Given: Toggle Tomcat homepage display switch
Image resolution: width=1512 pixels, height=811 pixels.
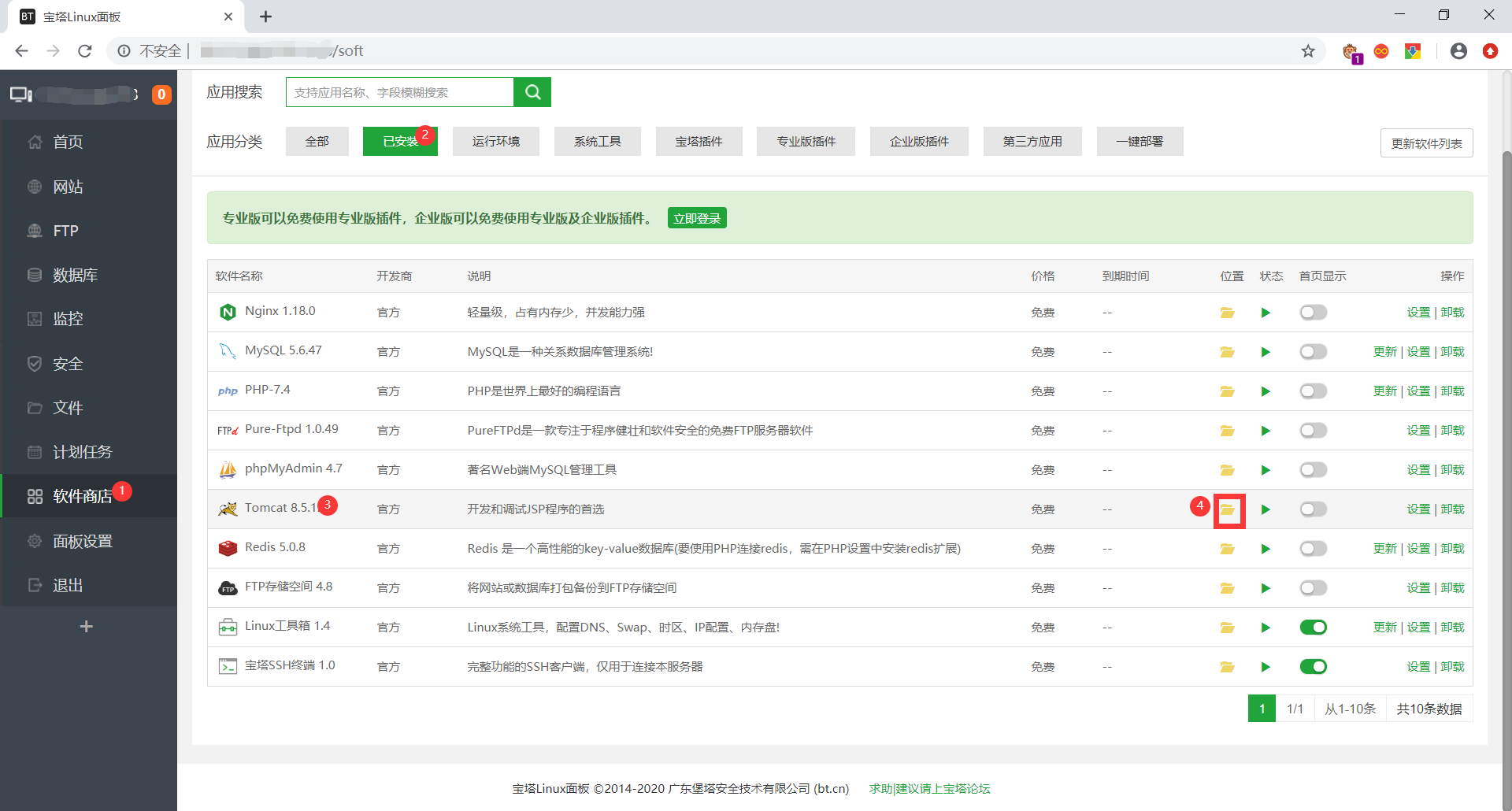Looking at the screenshot, I should click(1313, 509).
